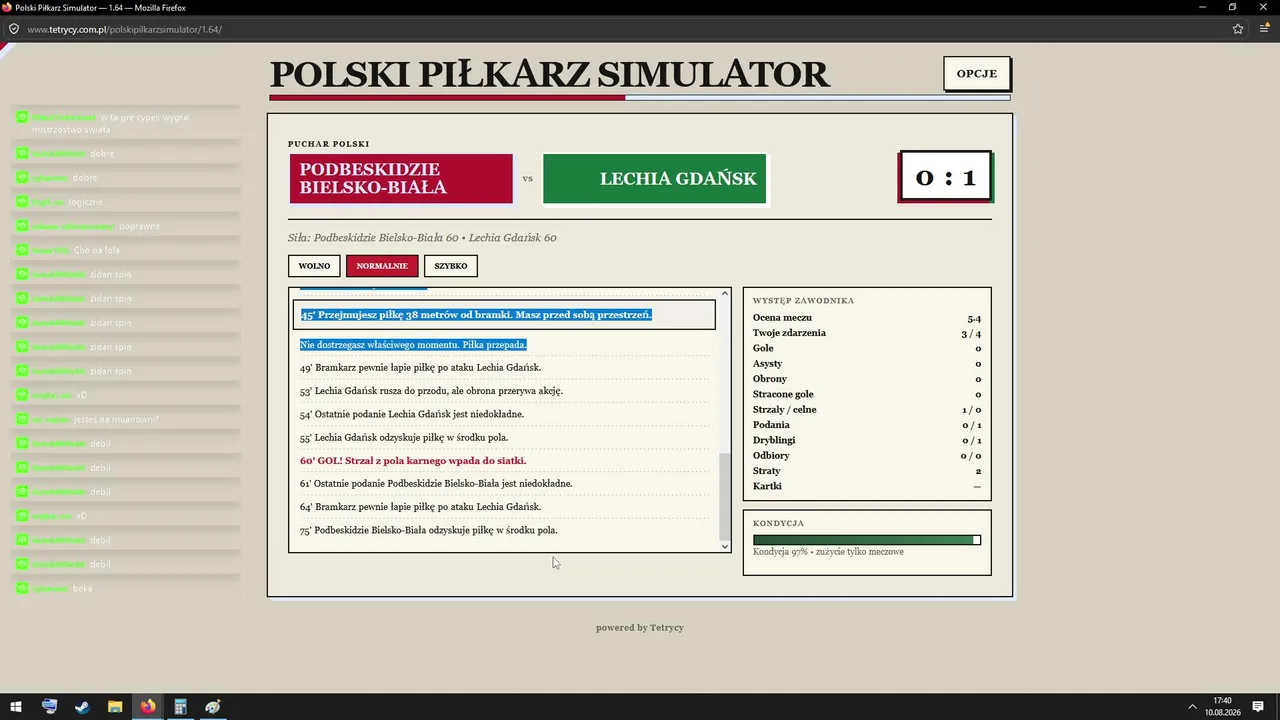The height and width of the screenshot is (720, 1280).
Task: Open clock and date flyout
Action: click(x=1221, y=707)
